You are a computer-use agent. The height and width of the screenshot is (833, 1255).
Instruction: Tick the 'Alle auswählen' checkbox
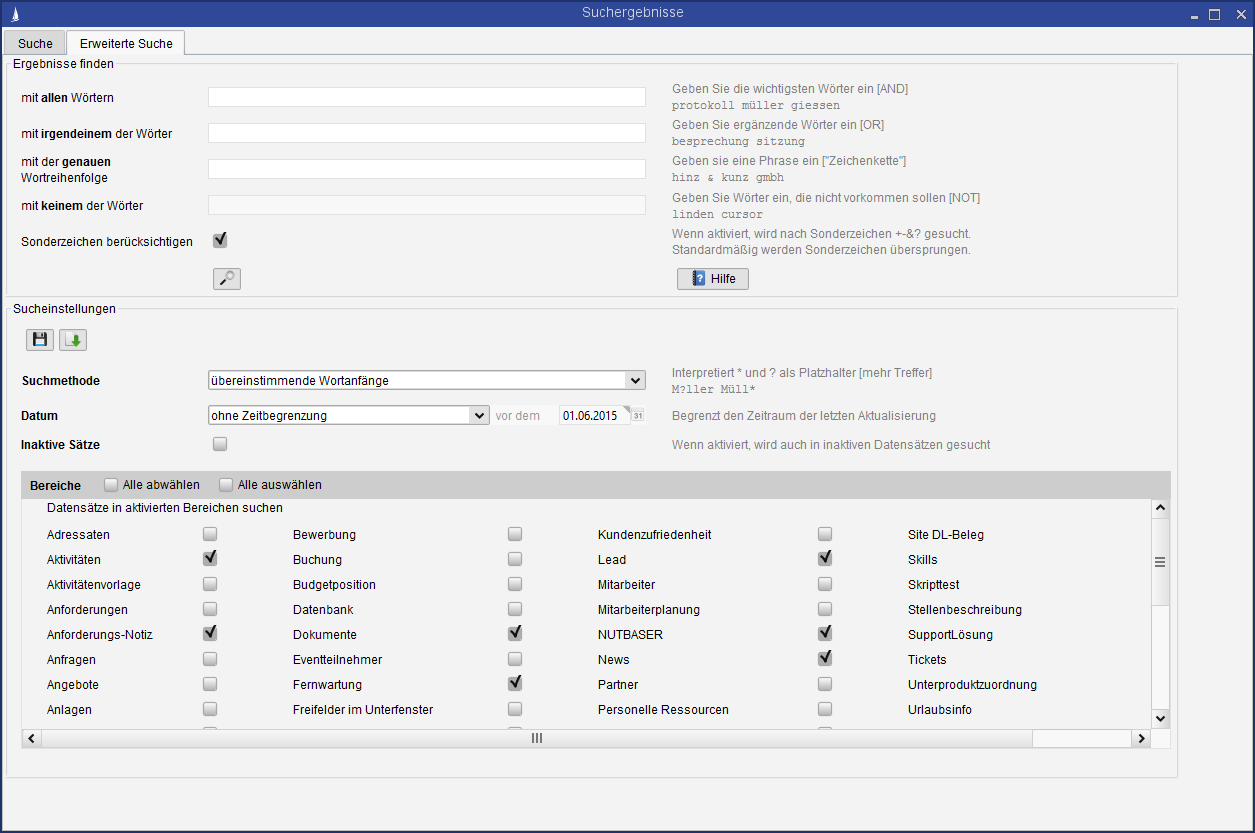pos(226,485)
